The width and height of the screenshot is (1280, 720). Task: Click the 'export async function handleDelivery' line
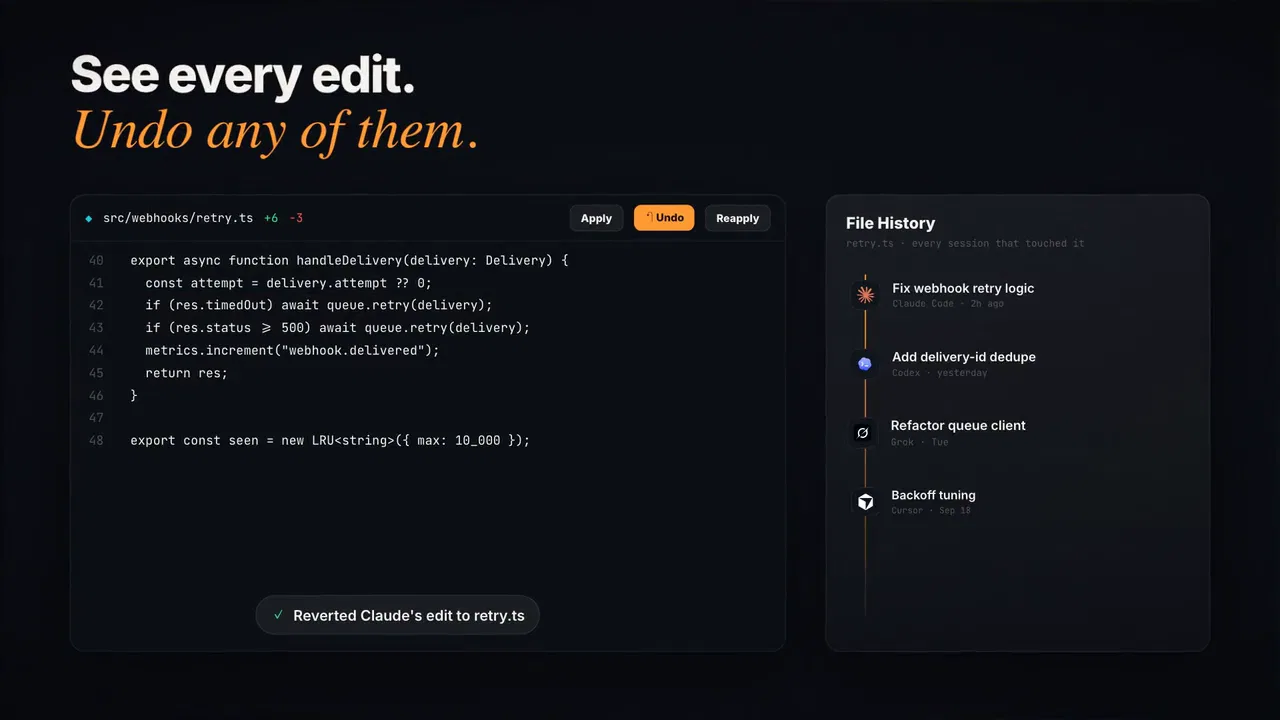coord(349,260)
